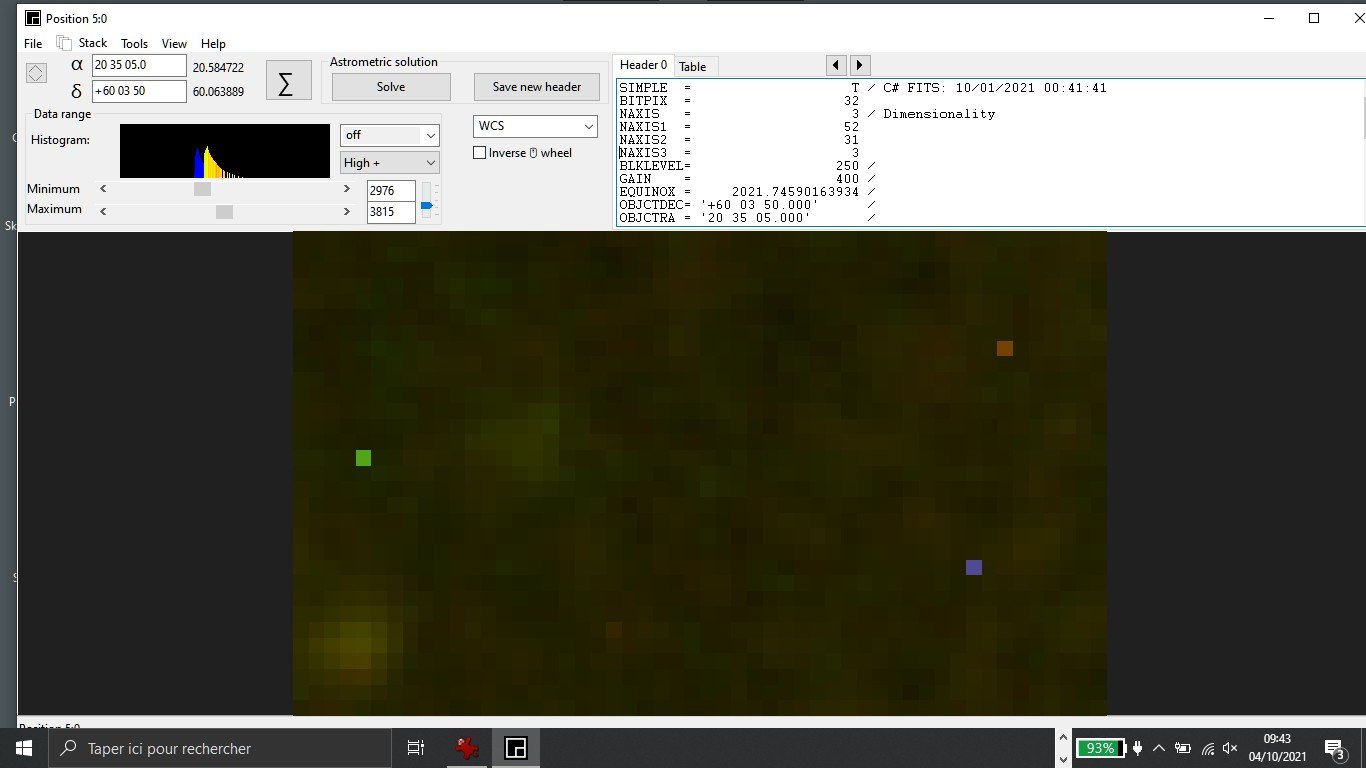This screenshot has width=1366, height=768.
Task: Click the stack pages icon beside Stack
Action: 64,43
